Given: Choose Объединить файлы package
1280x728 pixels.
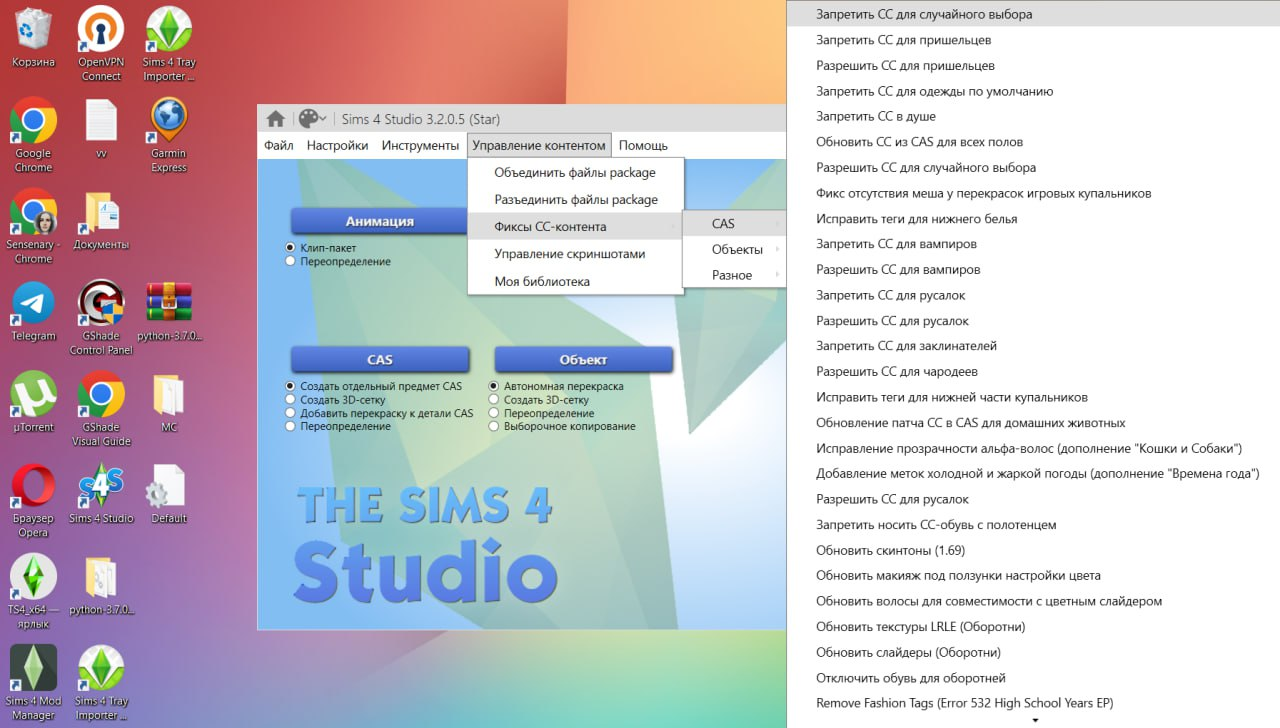Looking at the screenshot, I should 575,172.
